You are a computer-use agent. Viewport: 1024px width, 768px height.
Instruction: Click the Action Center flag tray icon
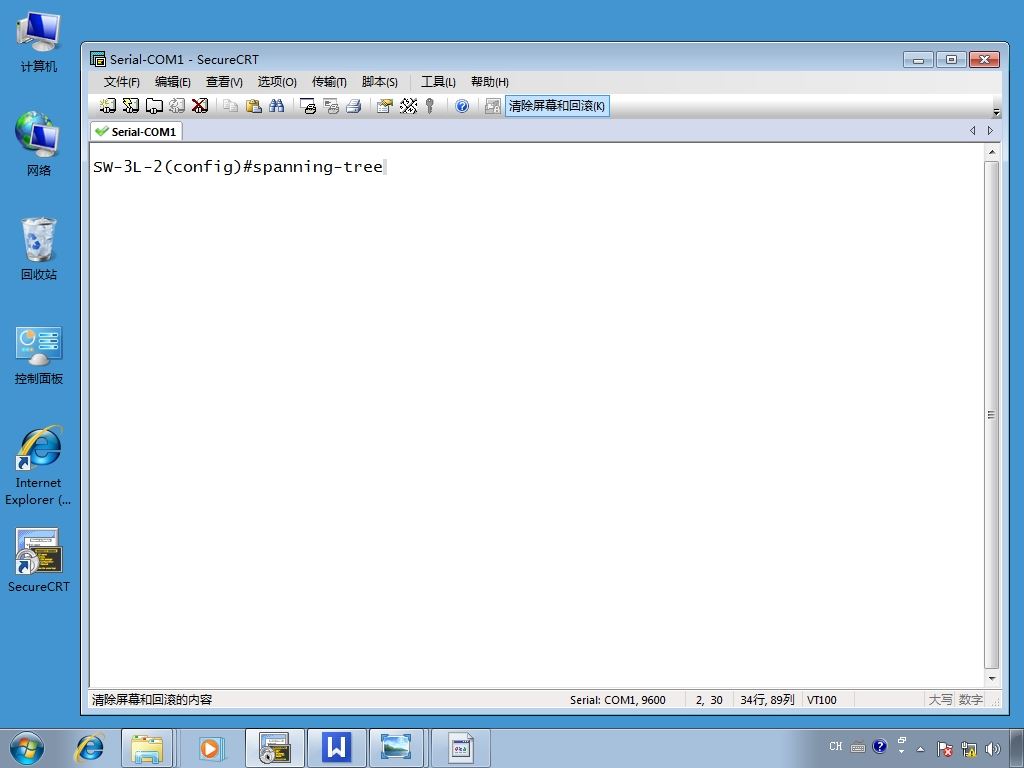[944, 748]
